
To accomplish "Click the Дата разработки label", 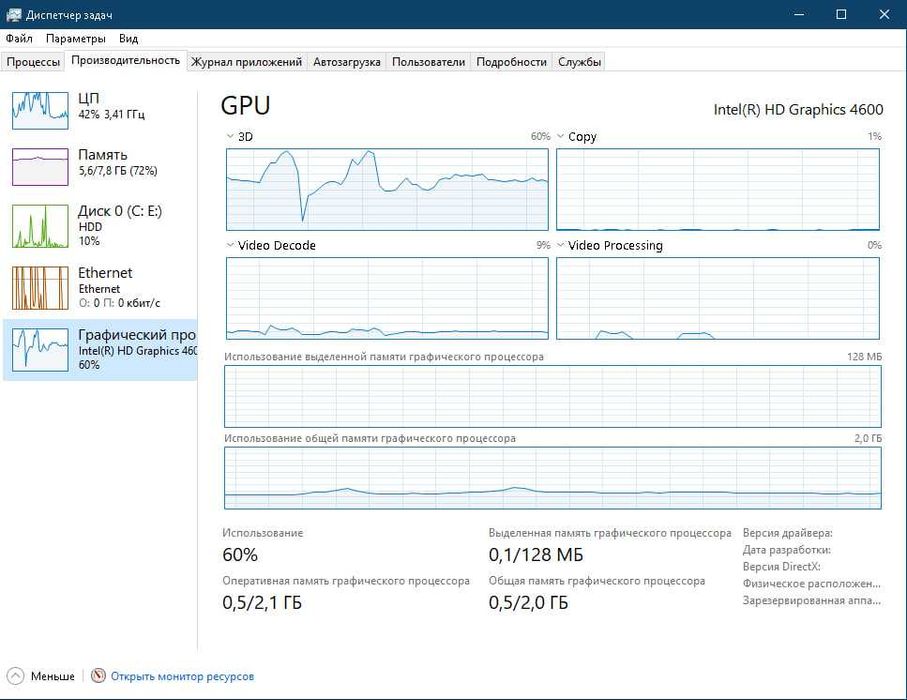I will click(787, 550).
